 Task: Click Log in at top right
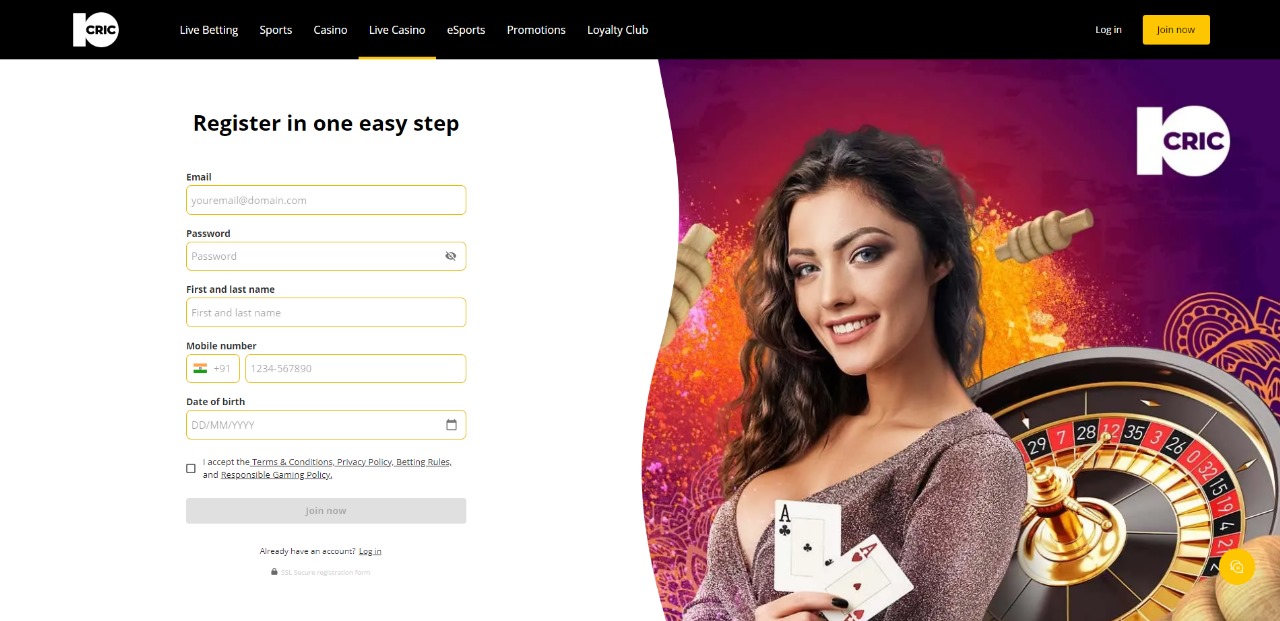1108,30
